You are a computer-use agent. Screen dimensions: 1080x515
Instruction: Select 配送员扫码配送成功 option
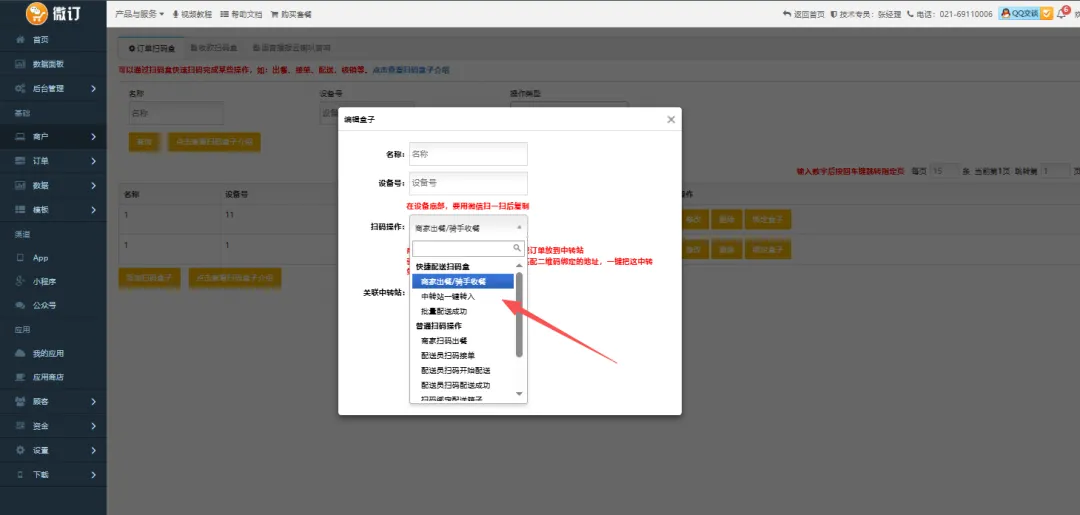[x=463, y=386]
